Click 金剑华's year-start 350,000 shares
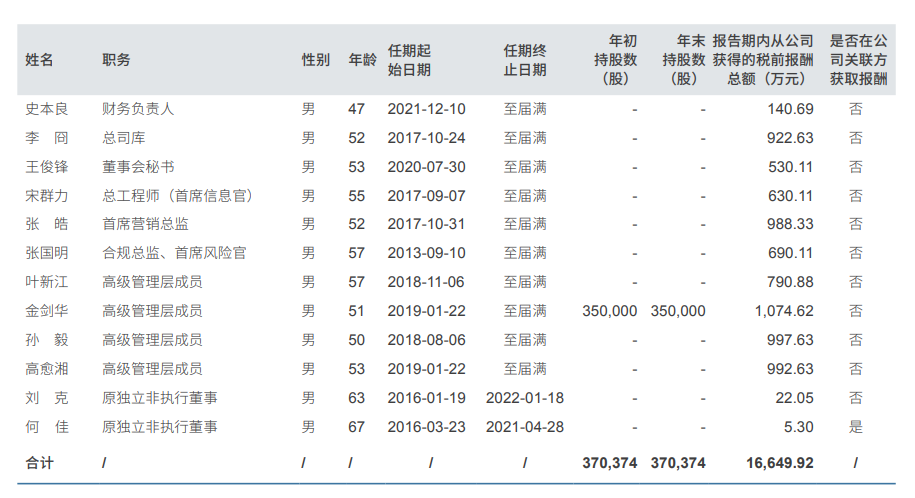Viewport: 915px width, 498px height. tap(609, 311)
